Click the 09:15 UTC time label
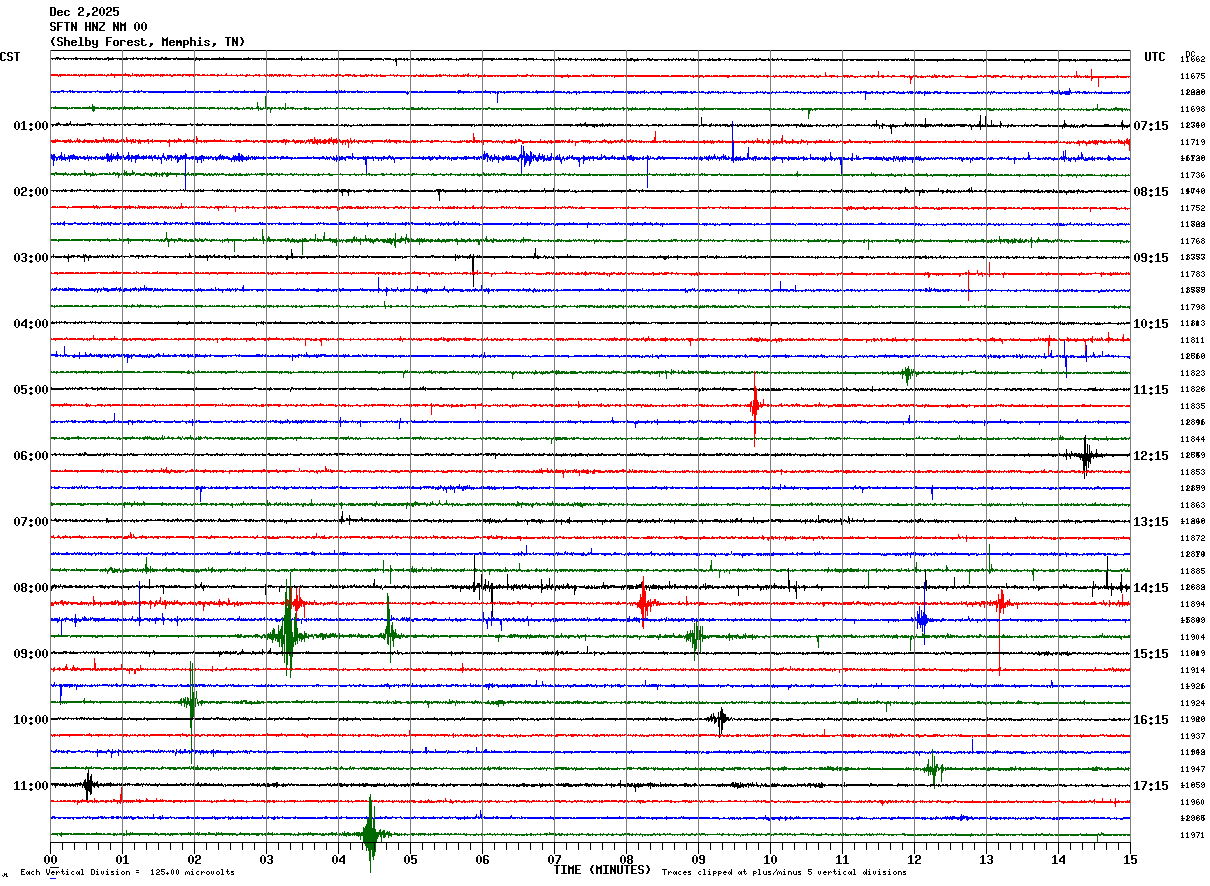1210x886 pixels. (x=1151, y=258)
